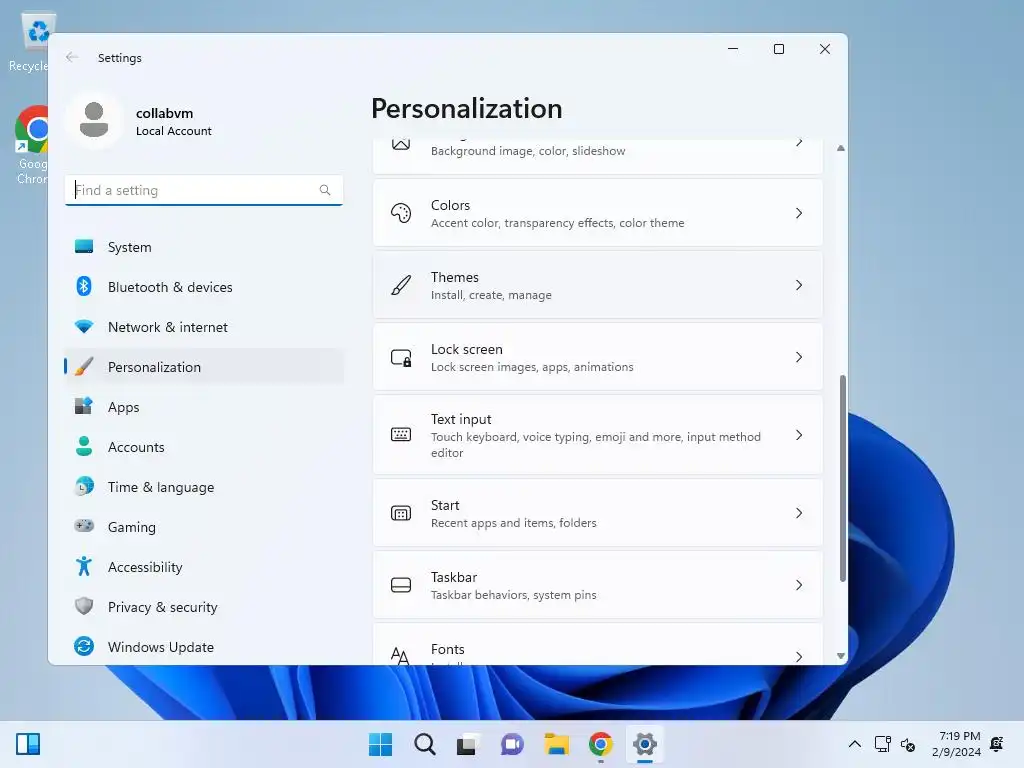The width and height of the screenshot is (1024, 768).
Task: Click Google Chrome desktop shortcut
Action: [x=31, y=145]
